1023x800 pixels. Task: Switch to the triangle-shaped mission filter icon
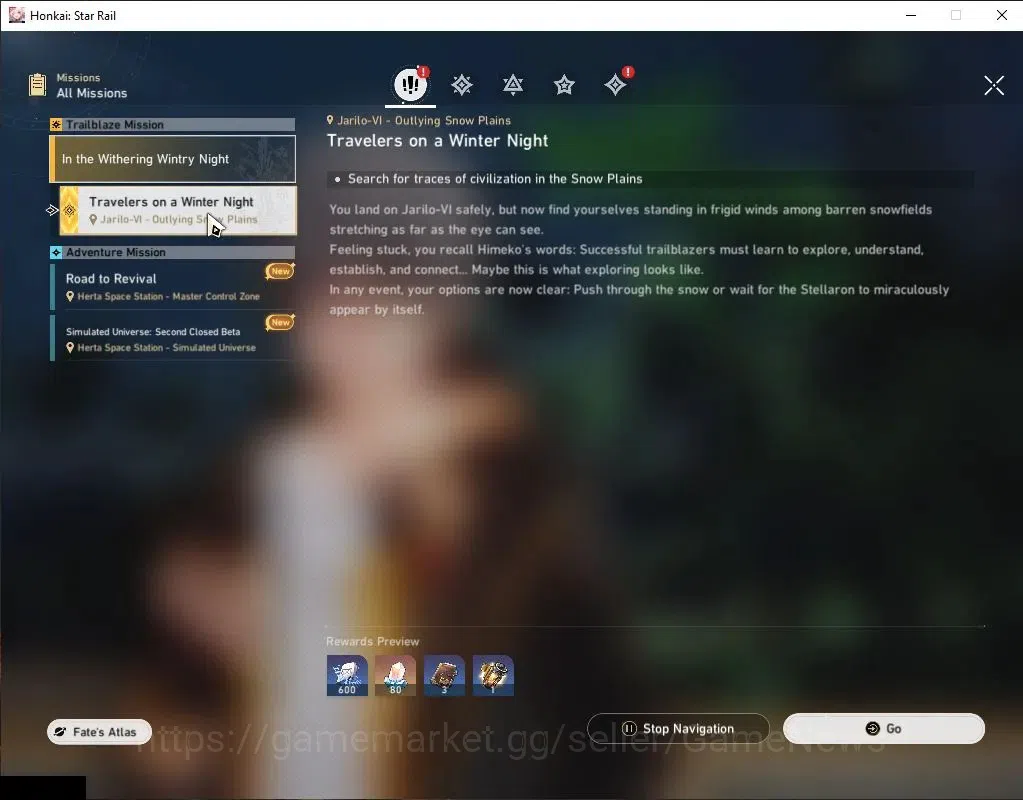(513, 85)
